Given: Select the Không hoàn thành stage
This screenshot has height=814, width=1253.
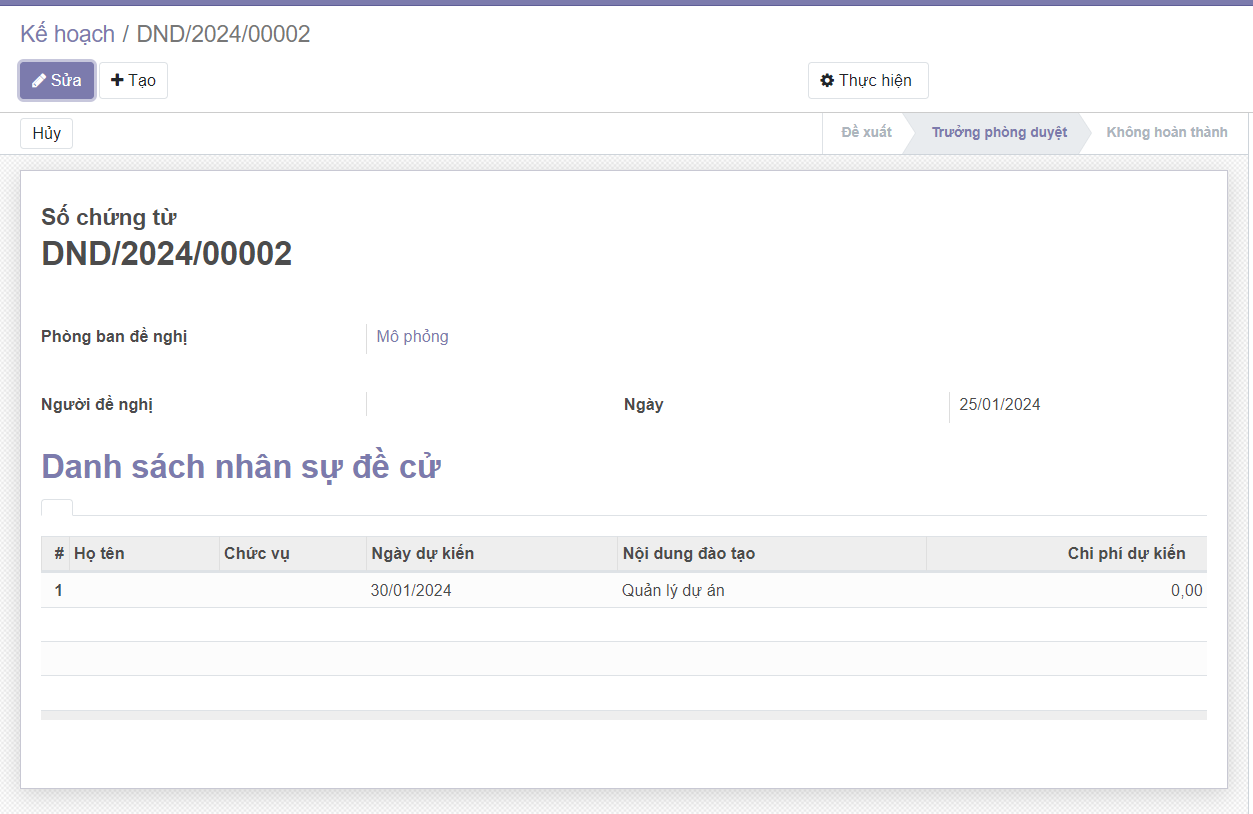Looking at the screenshot, I should coord(1166,133).
